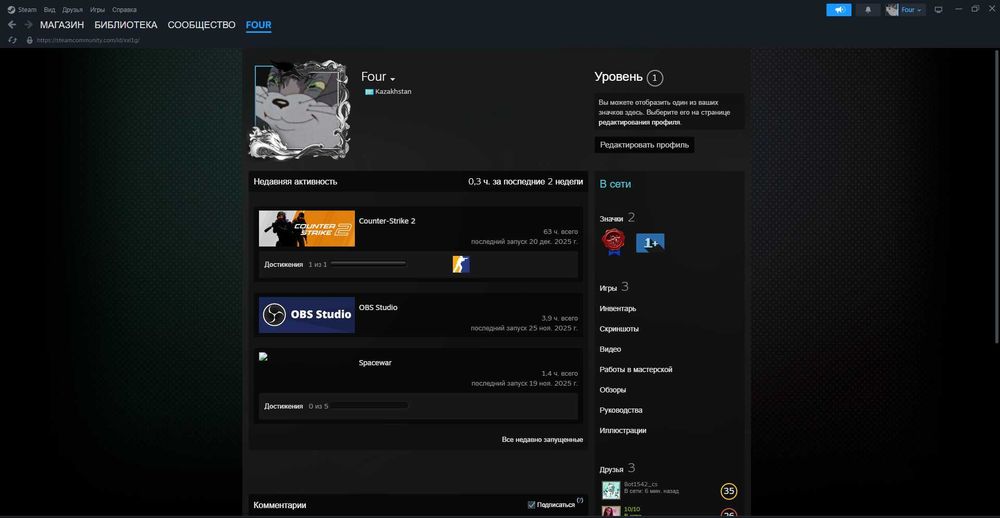The height and width of the screenshot is (518, 1000).
Task: Switch to Big Picture mode icon
Action: 938,10
